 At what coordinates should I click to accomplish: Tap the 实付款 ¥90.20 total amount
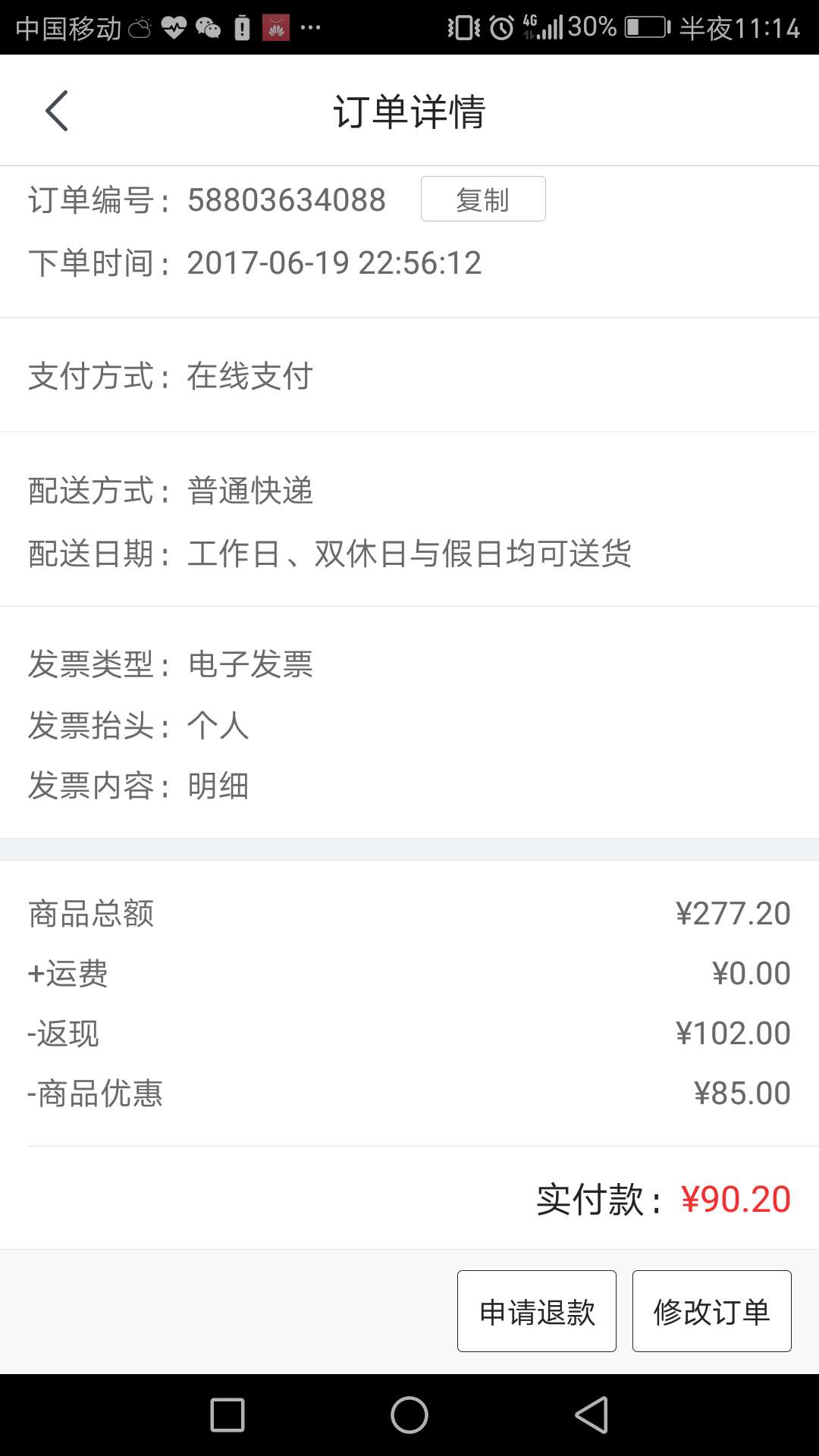664,1199
